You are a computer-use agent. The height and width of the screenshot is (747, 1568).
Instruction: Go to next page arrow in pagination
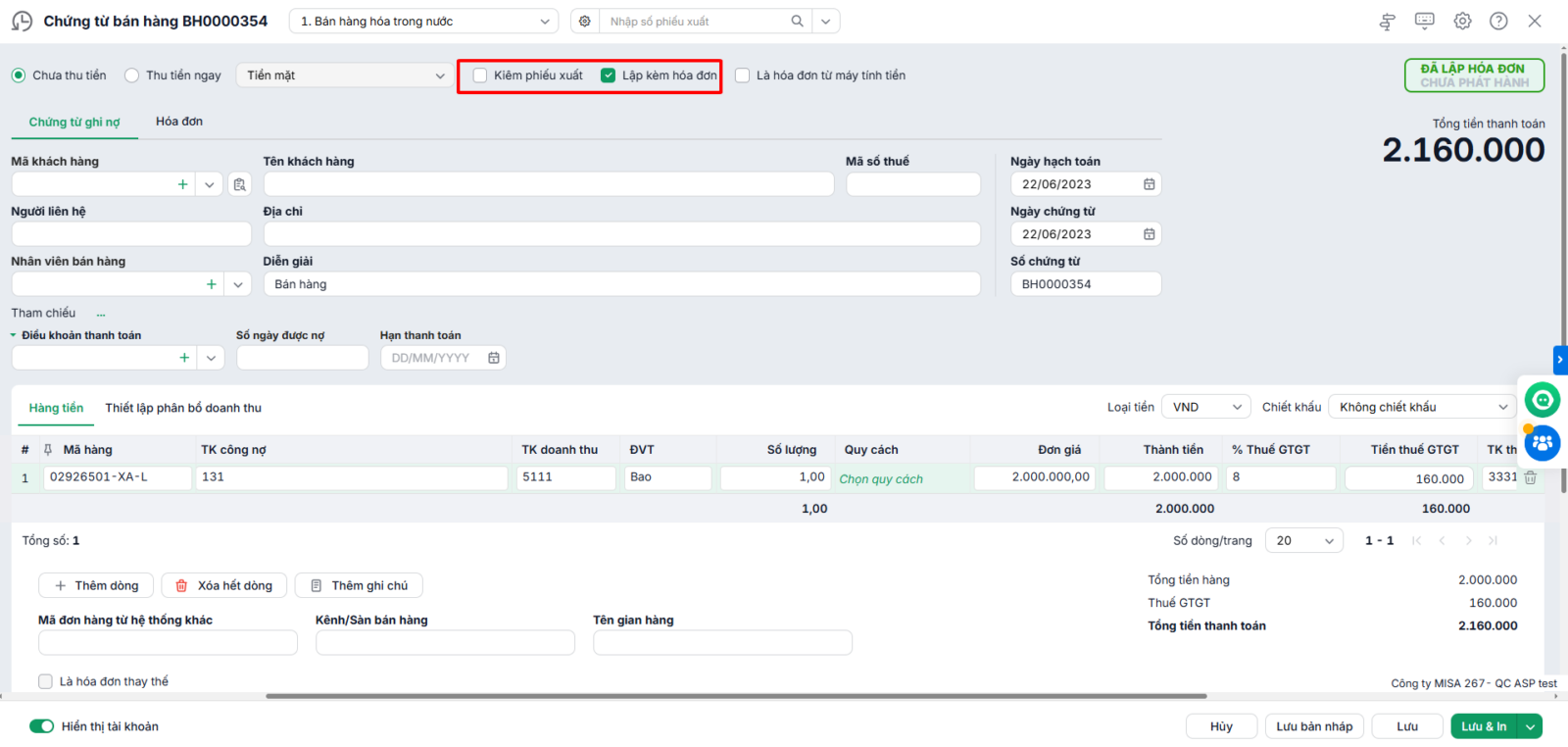click(x=1468, y=541)
